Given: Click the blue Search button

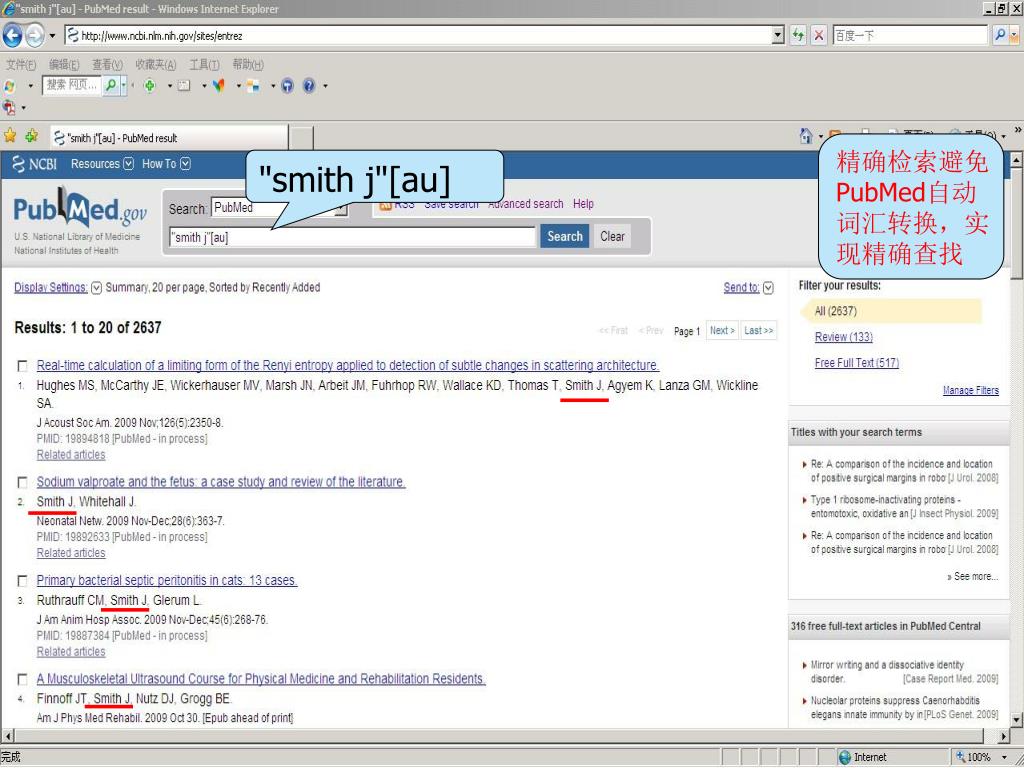Looking at the screenshot, I should pos(564,236).
